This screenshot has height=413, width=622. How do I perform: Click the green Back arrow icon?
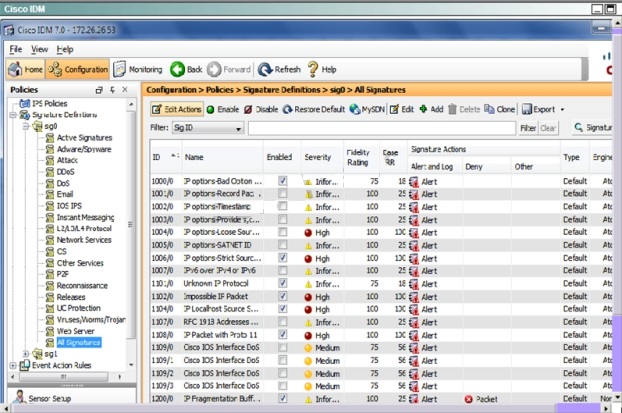(177, 69)
